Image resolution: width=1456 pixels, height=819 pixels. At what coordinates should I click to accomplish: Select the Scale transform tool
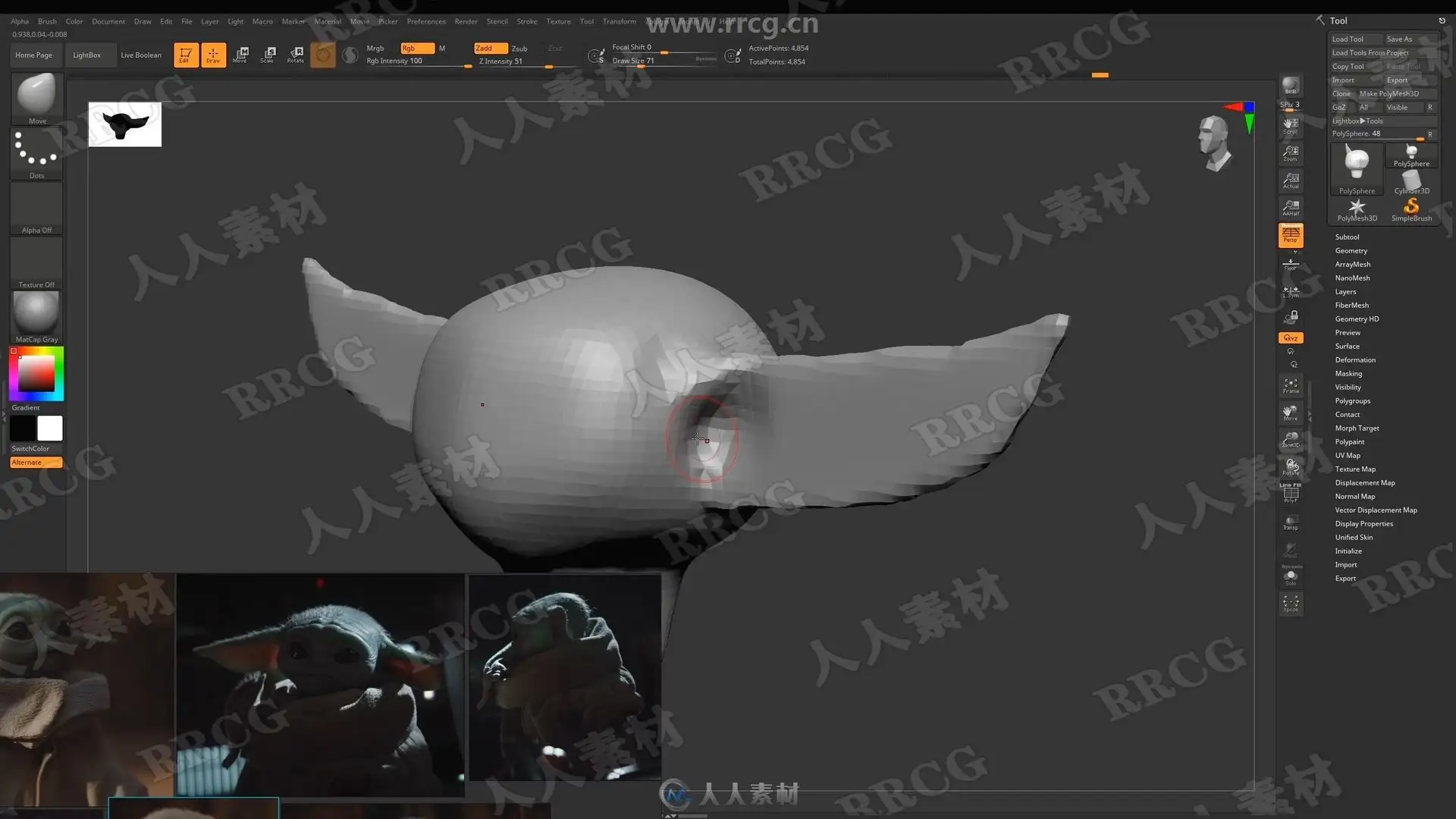268,55
